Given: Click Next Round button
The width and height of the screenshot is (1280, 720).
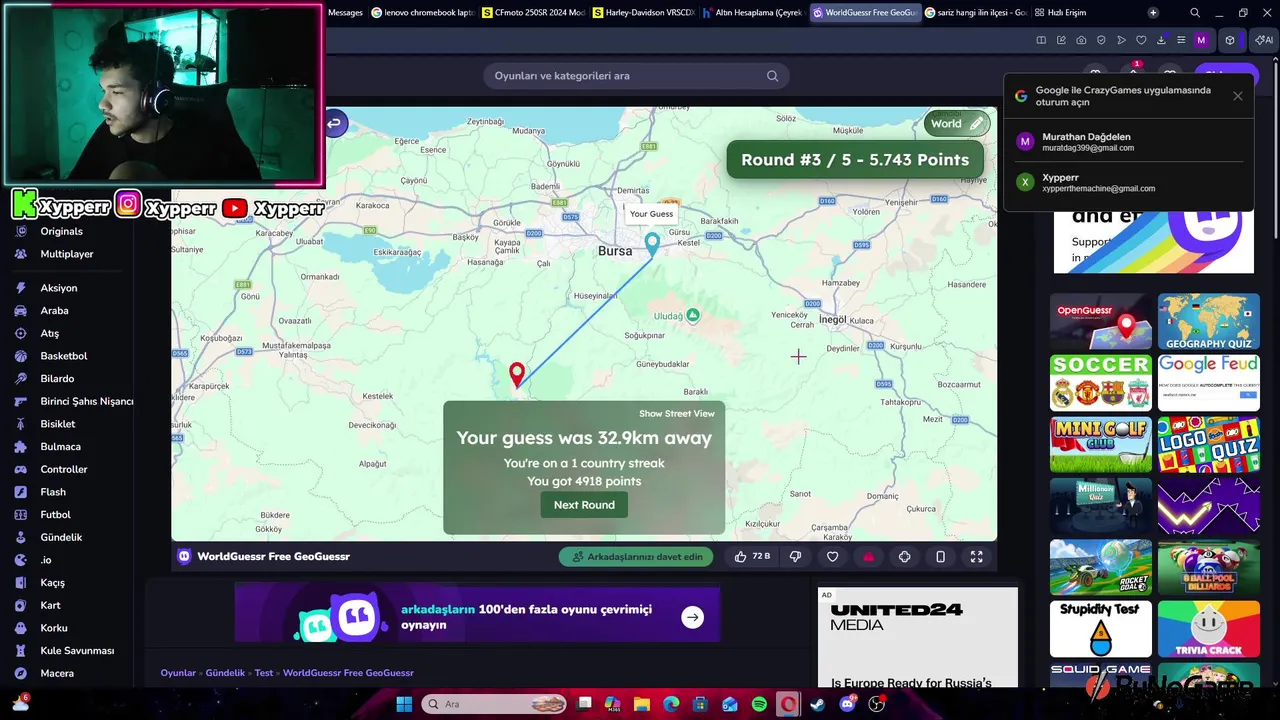Looking at the screenshot, I should pos(584,505).
